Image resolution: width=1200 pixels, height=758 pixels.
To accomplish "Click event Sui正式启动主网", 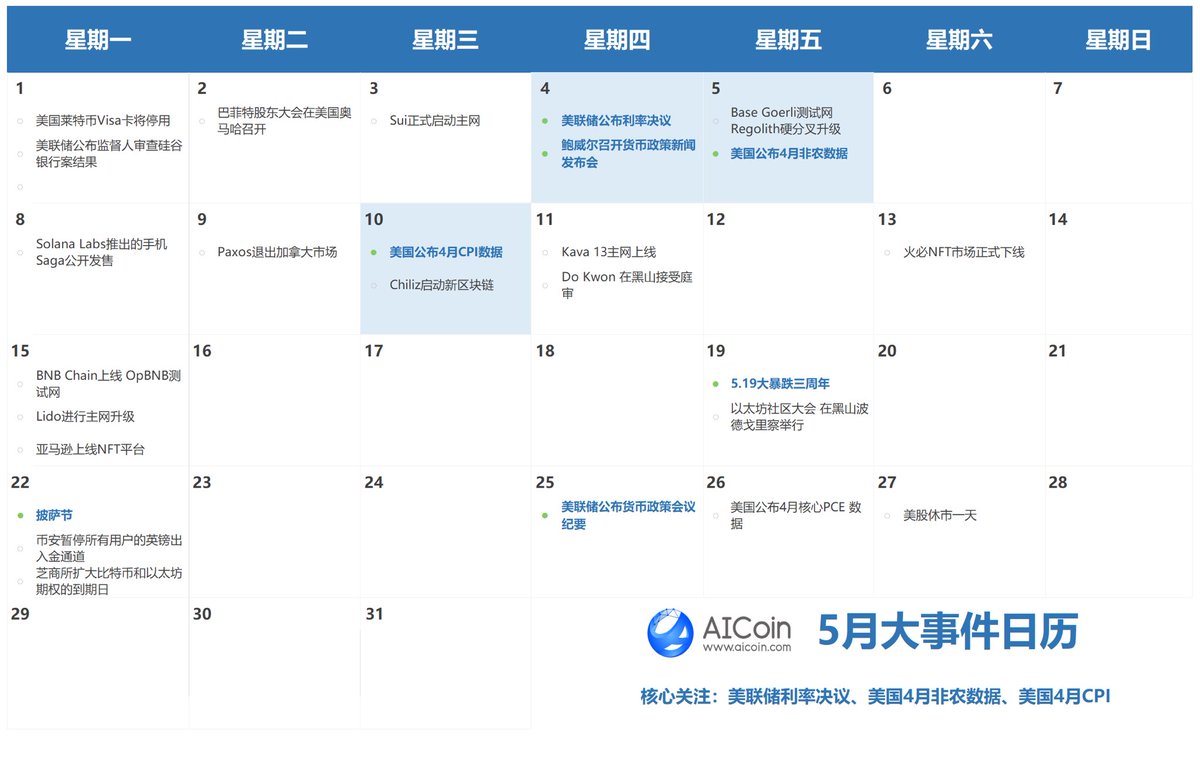I will (x=435, y=120).
